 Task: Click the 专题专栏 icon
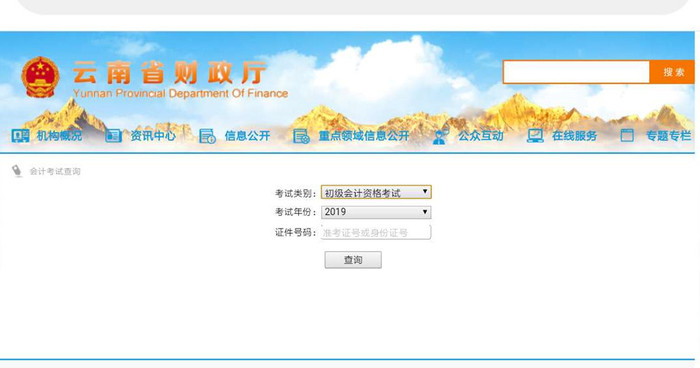coord(627,135)
